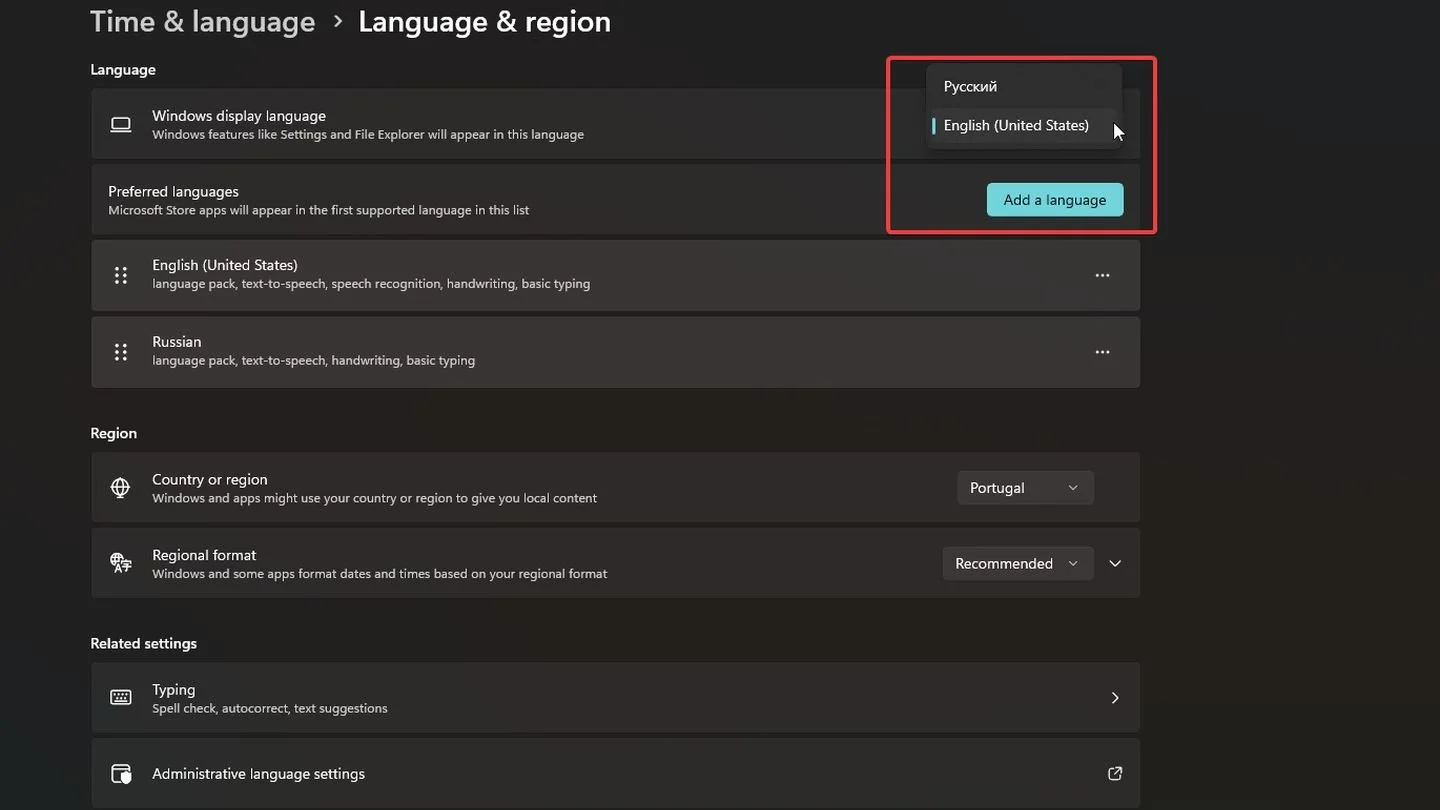Click the Time & language breadcrumb

click(x=203, y=21)
